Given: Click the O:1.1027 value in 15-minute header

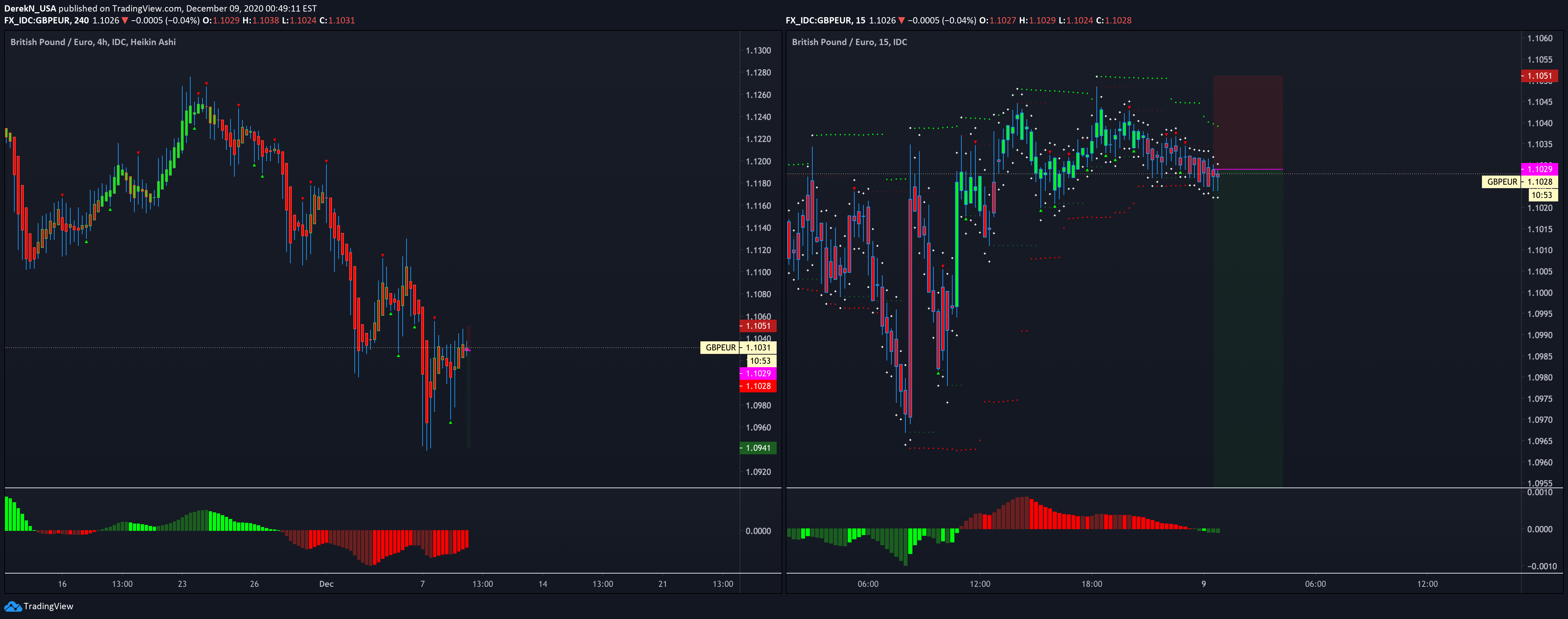Looking at the screenshot, I should pyautogui.click(x=998, y=20).
